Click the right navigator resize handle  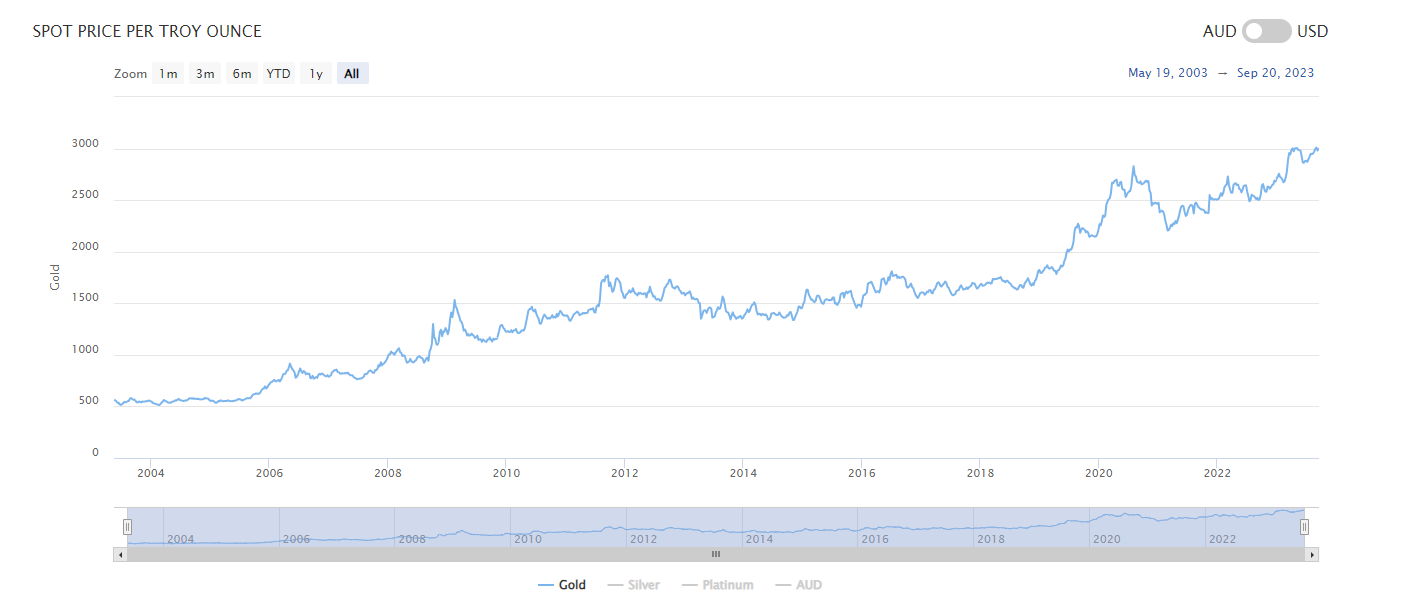pyautogui.click(x=1305, y=525)
